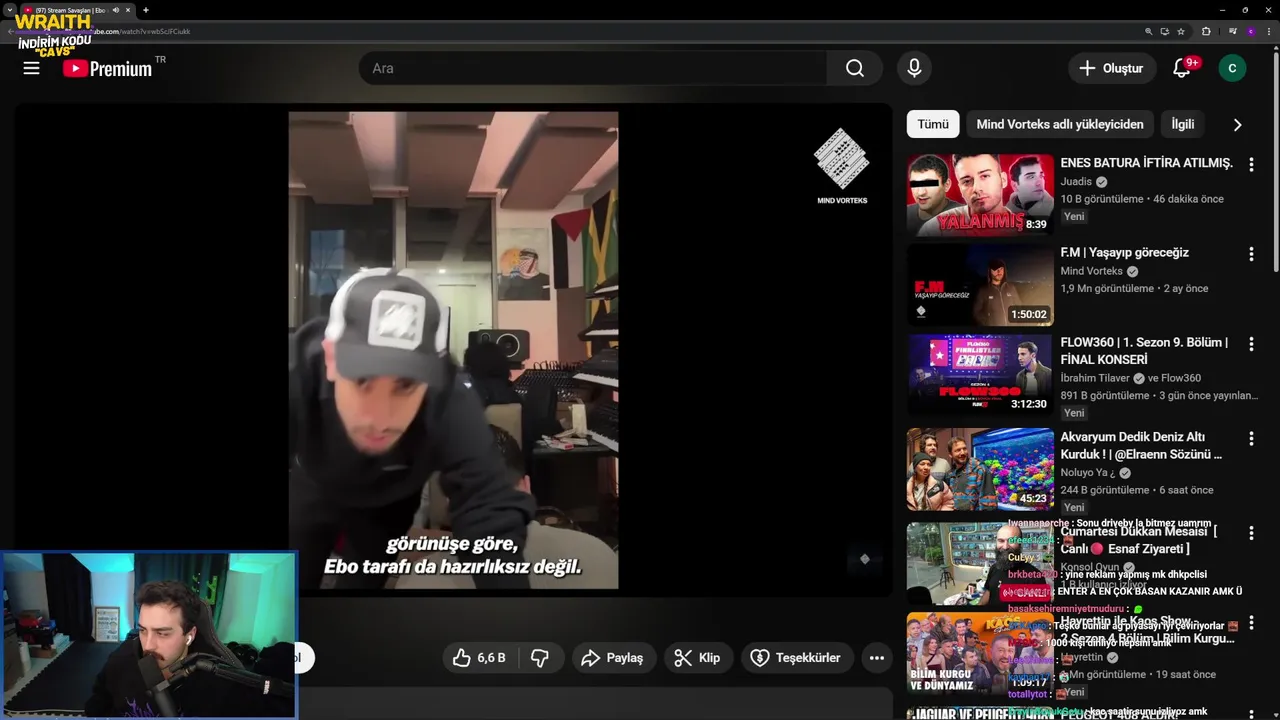The width and height of the screenshot is (1280, 720).
Task: Click the ENES BATURA İFTİRA ATILMIŞ. title
Action: [x=1147, y=162]
